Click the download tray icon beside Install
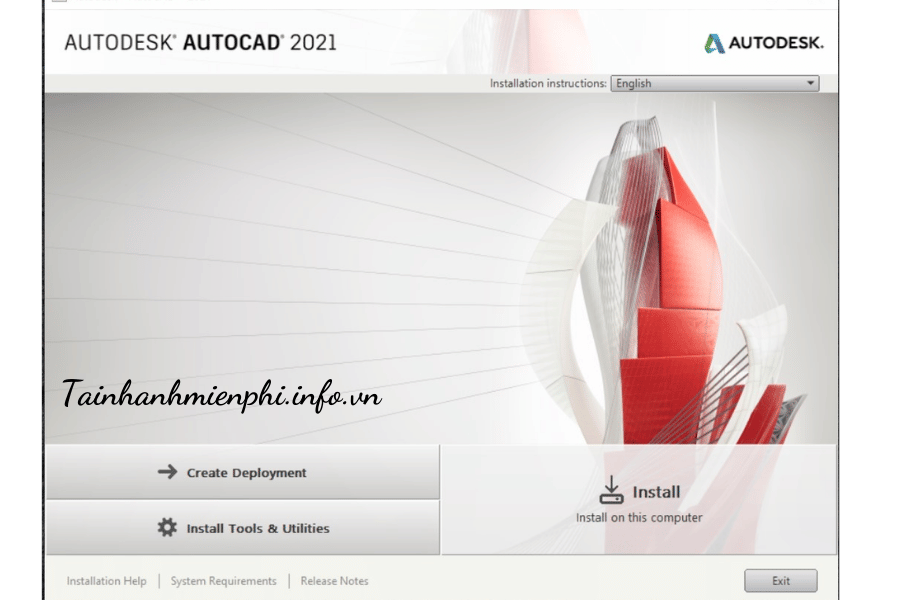 [x=611, y=490]
